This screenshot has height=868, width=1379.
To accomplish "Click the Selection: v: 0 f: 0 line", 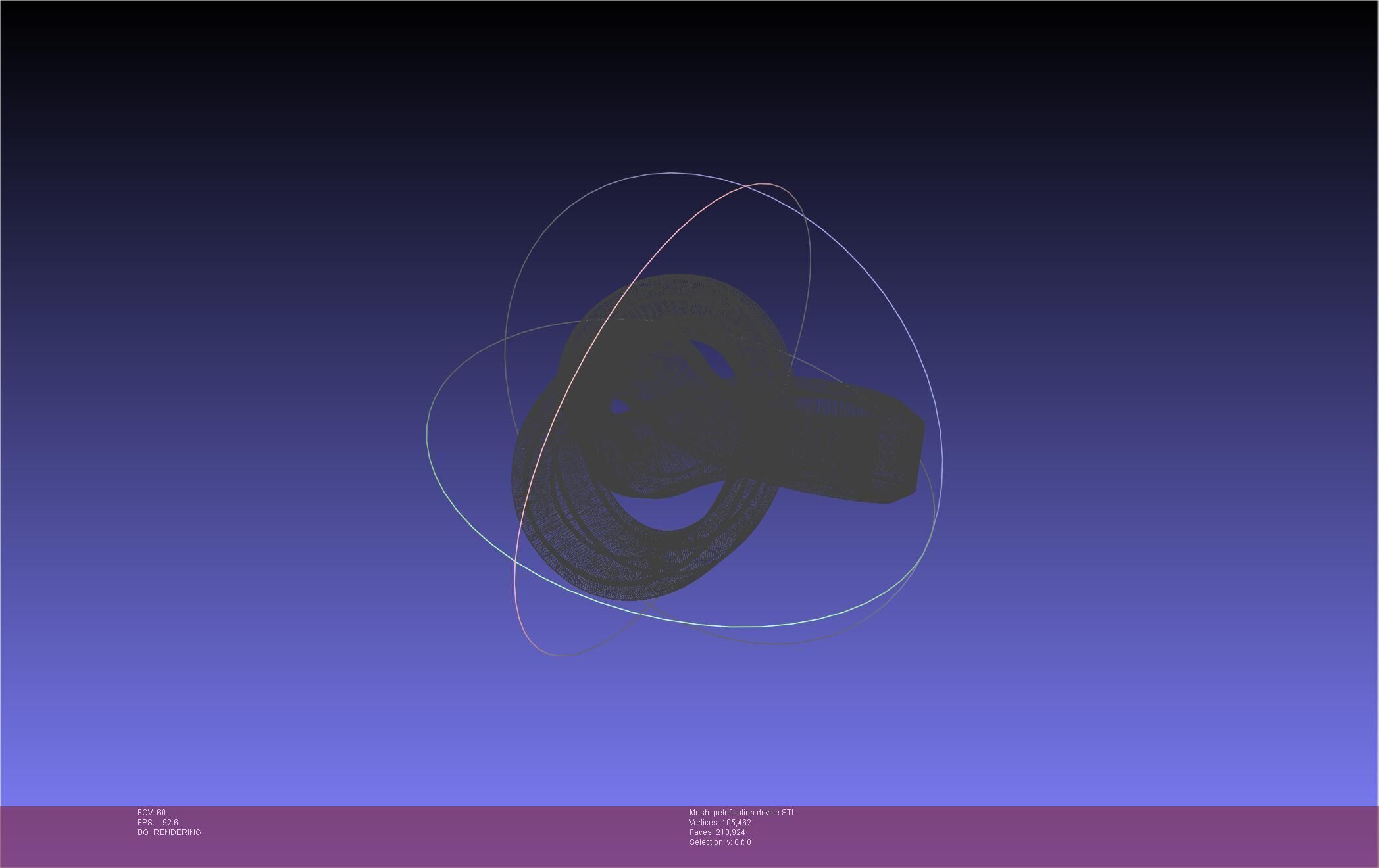I will click(720, 842).
